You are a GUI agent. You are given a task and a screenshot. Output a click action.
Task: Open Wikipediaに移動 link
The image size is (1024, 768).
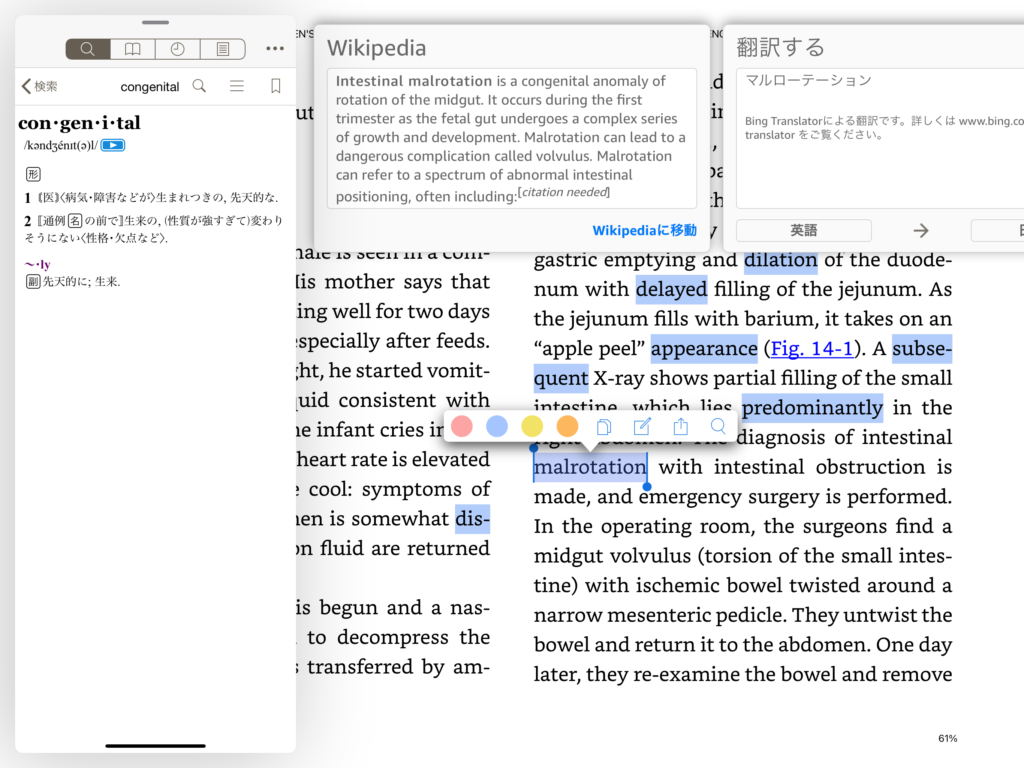click(x=644, y=231)
